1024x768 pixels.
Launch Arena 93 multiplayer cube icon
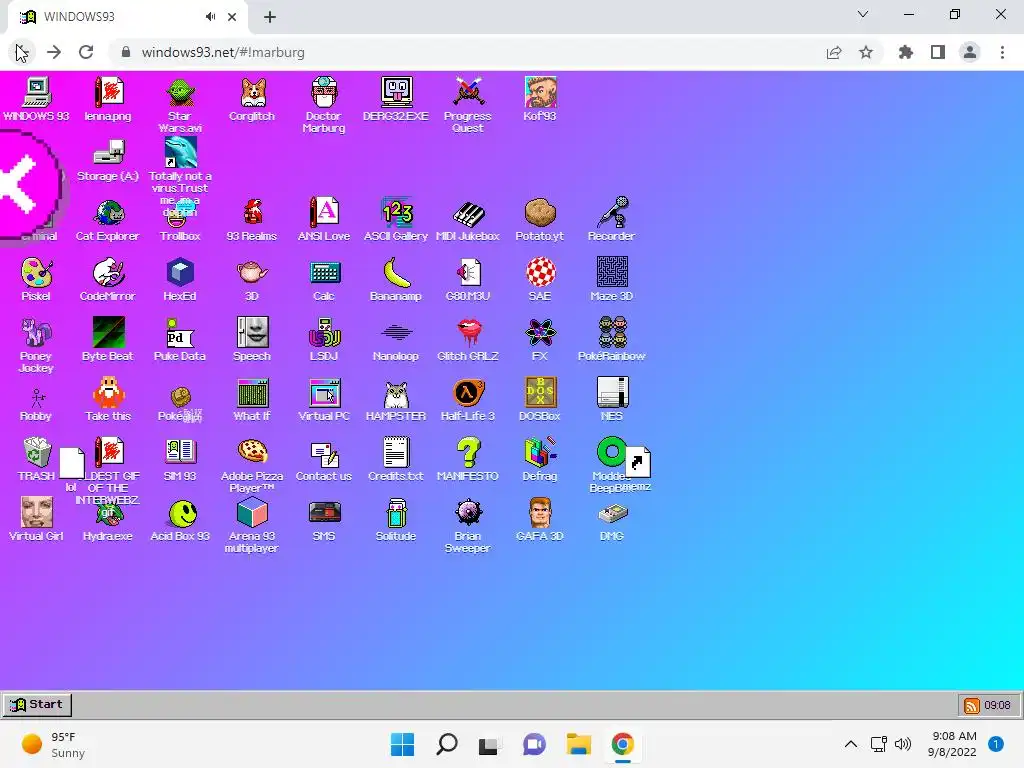[x=252, y=513]
